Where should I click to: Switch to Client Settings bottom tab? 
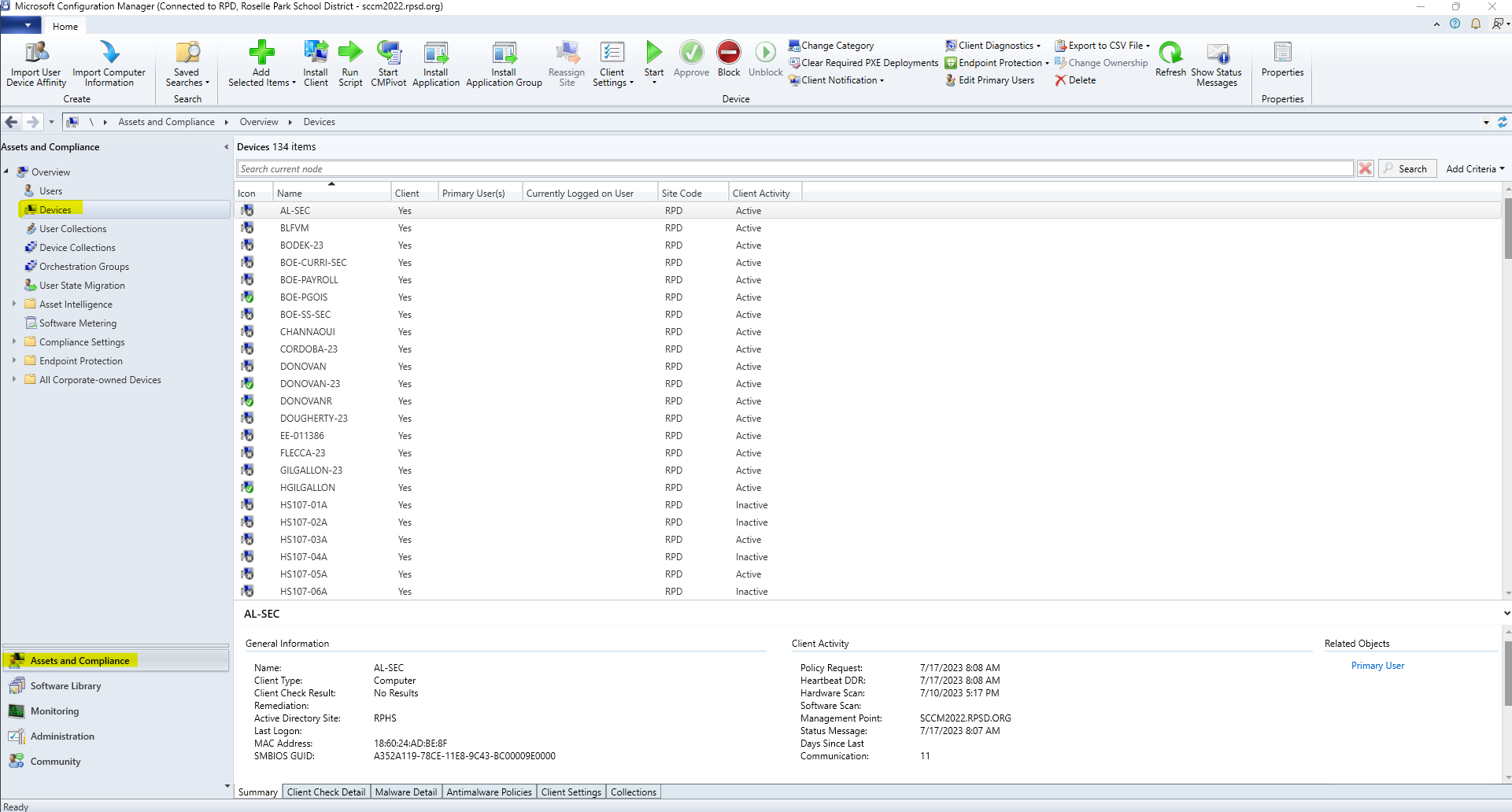571,792
